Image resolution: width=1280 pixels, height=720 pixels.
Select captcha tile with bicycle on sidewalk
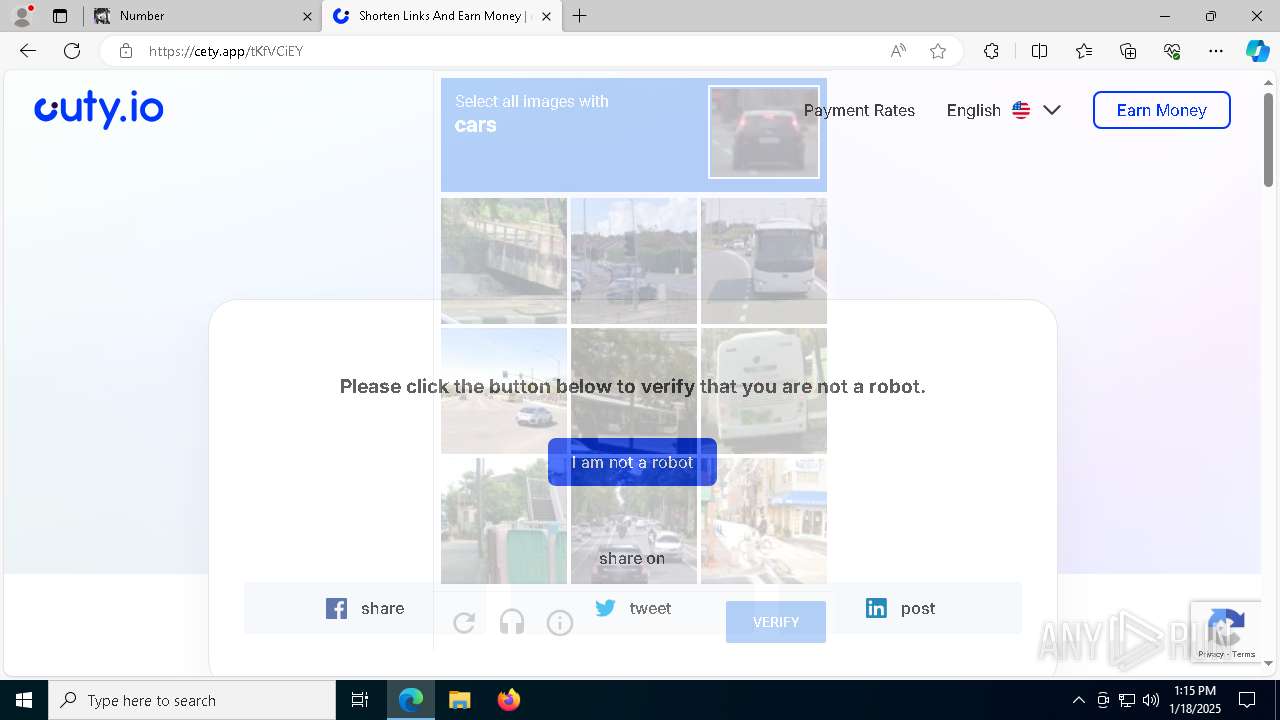point(764,521)
